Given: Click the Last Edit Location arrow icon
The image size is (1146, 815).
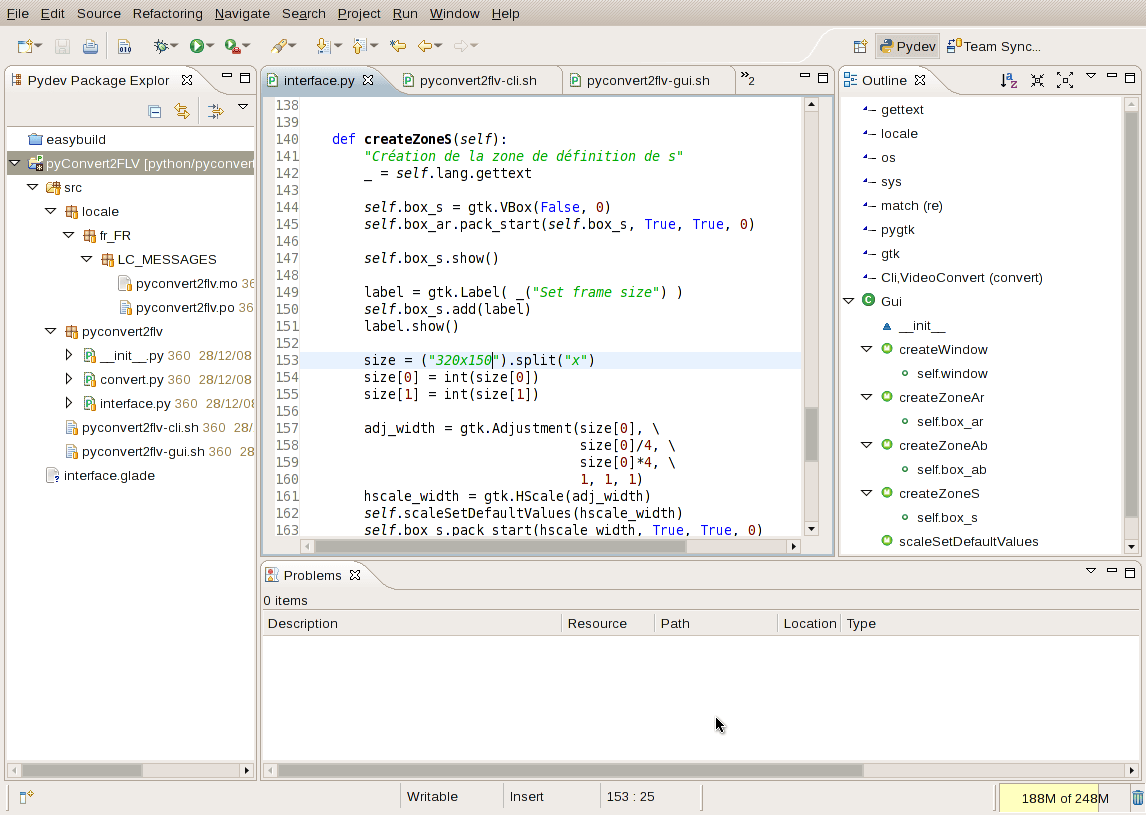Looking at the screenshot, I should 398,46.
